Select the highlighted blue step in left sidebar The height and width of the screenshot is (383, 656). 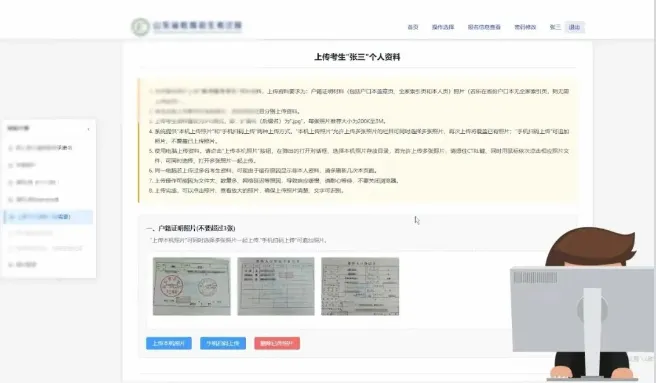[49, 217]
